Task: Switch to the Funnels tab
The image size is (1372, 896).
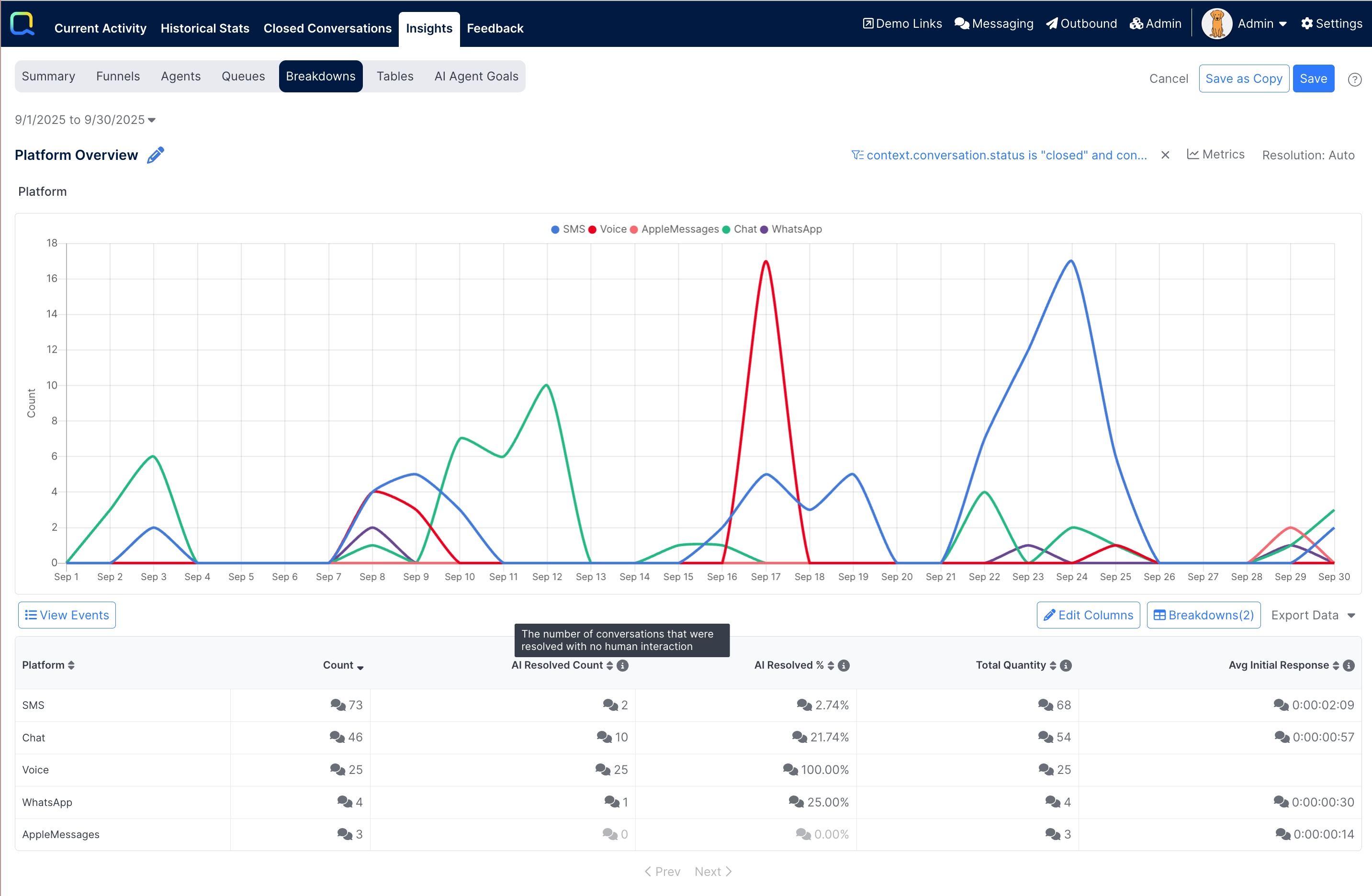Action: pyautogui.click(x=118, y=76)
